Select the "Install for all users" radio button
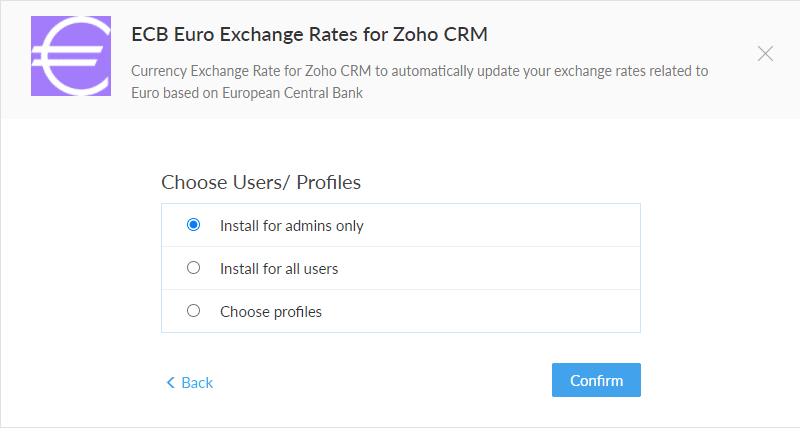Screen dimensions: 800x429 (x=193, y=268)
